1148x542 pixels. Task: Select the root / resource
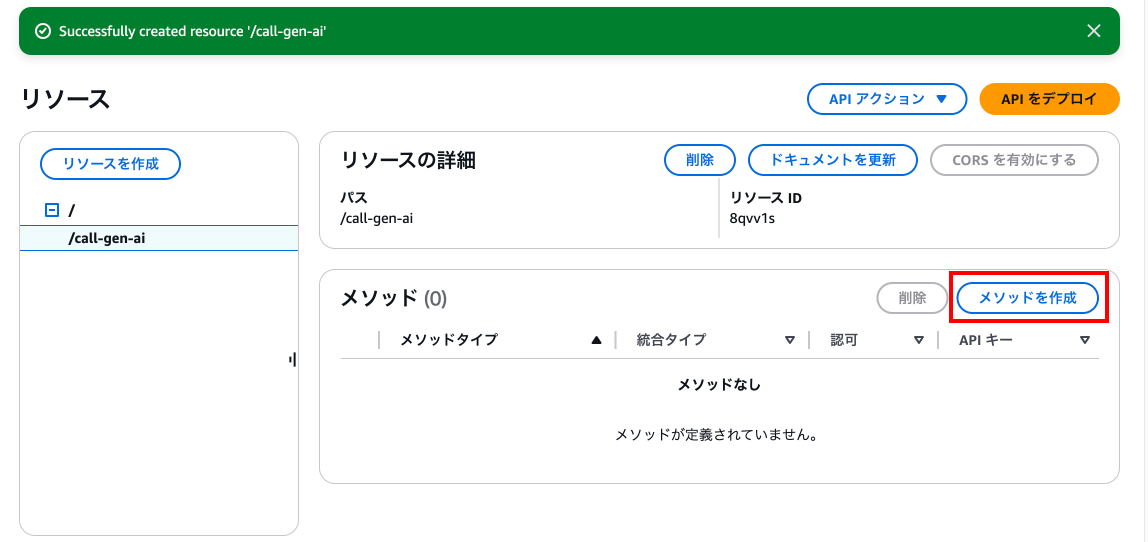coord(72,211)
